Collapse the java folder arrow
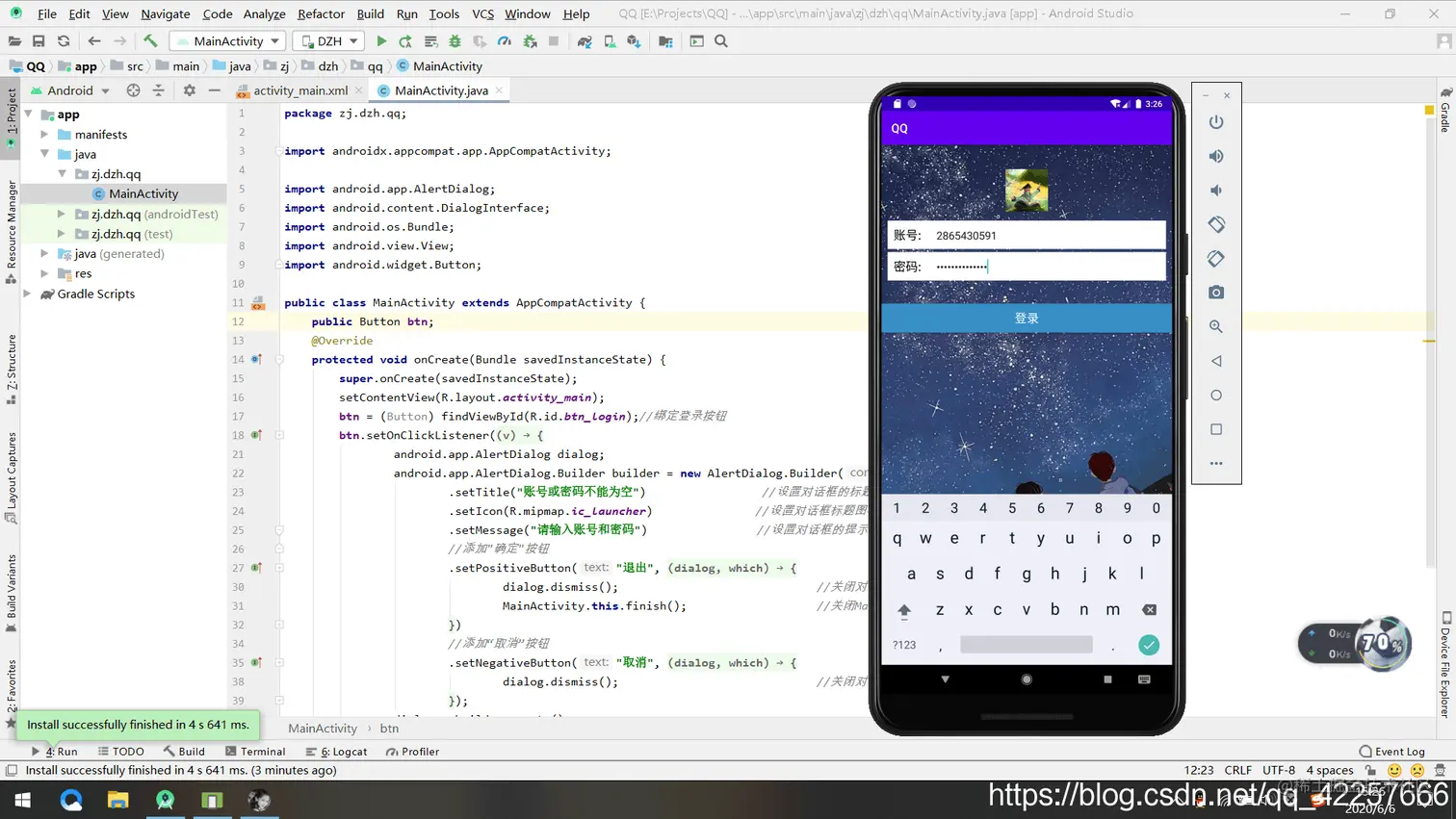1456x819 pixels. [44, 154]
